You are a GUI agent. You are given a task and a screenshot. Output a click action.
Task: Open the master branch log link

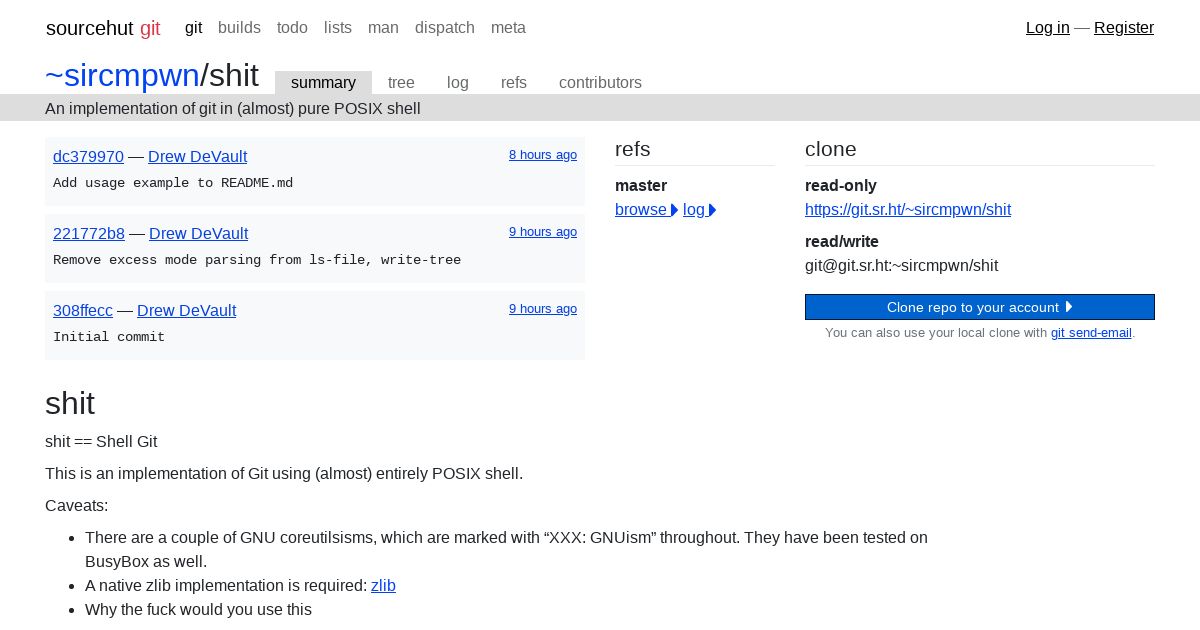[x=699, y=210]
